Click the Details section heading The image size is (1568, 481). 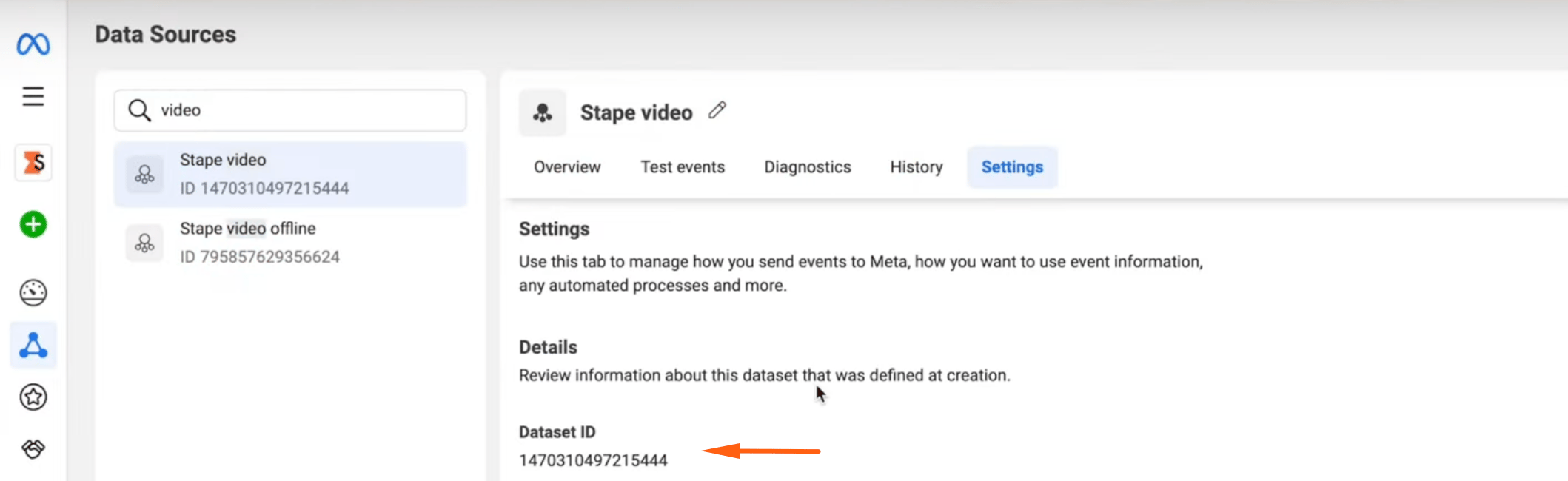[548, 347]
